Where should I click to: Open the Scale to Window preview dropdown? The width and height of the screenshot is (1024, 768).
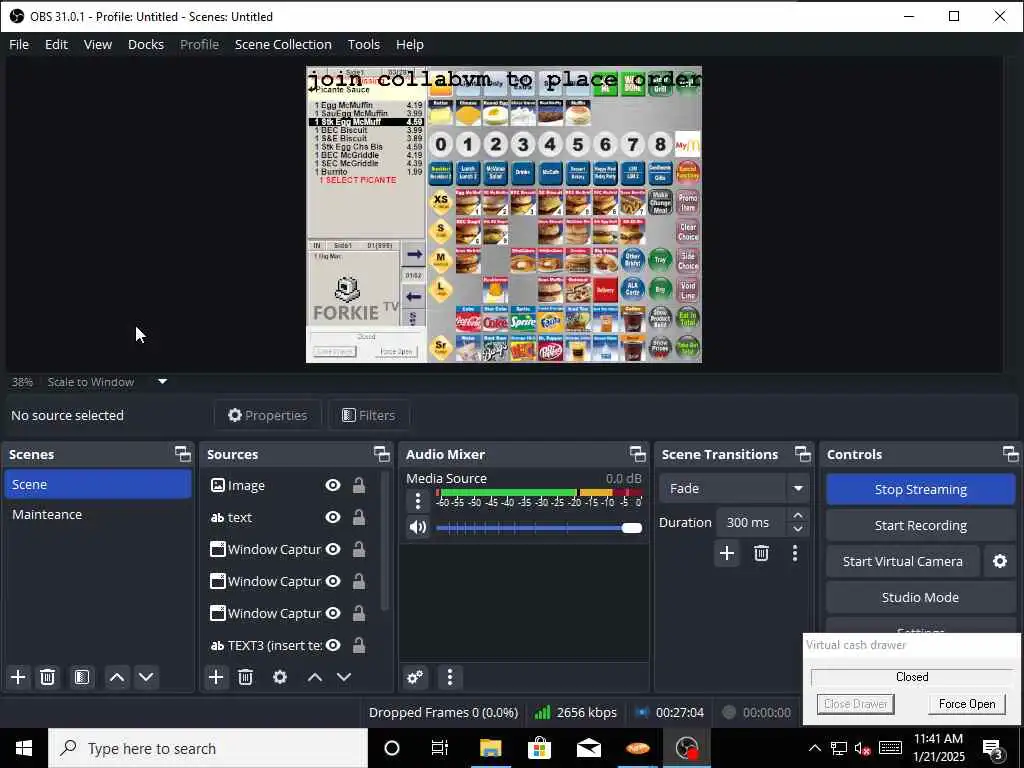[163, 381]
